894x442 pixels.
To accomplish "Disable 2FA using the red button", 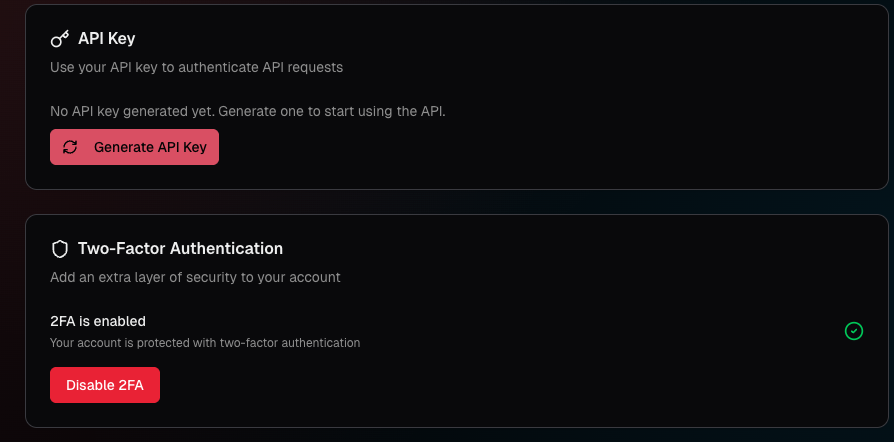I will 105,385.
